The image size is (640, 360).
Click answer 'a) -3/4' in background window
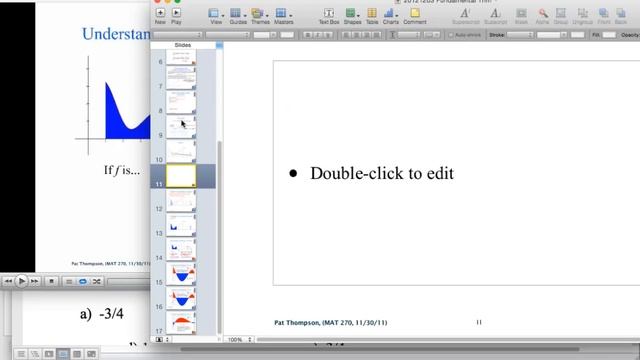[x=102, y=314]
